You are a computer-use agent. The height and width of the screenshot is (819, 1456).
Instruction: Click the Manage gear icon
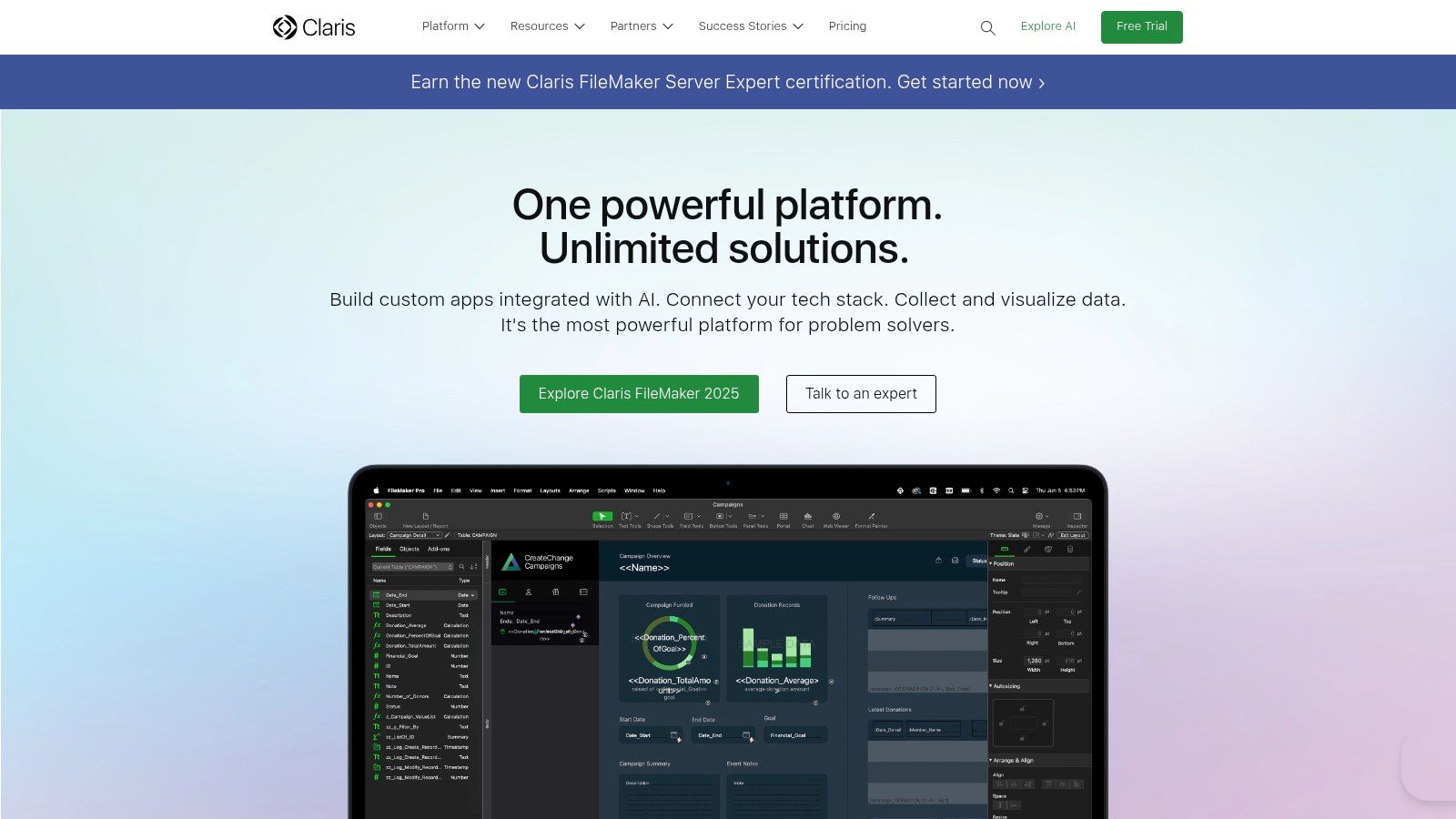tap(1041, 516)
